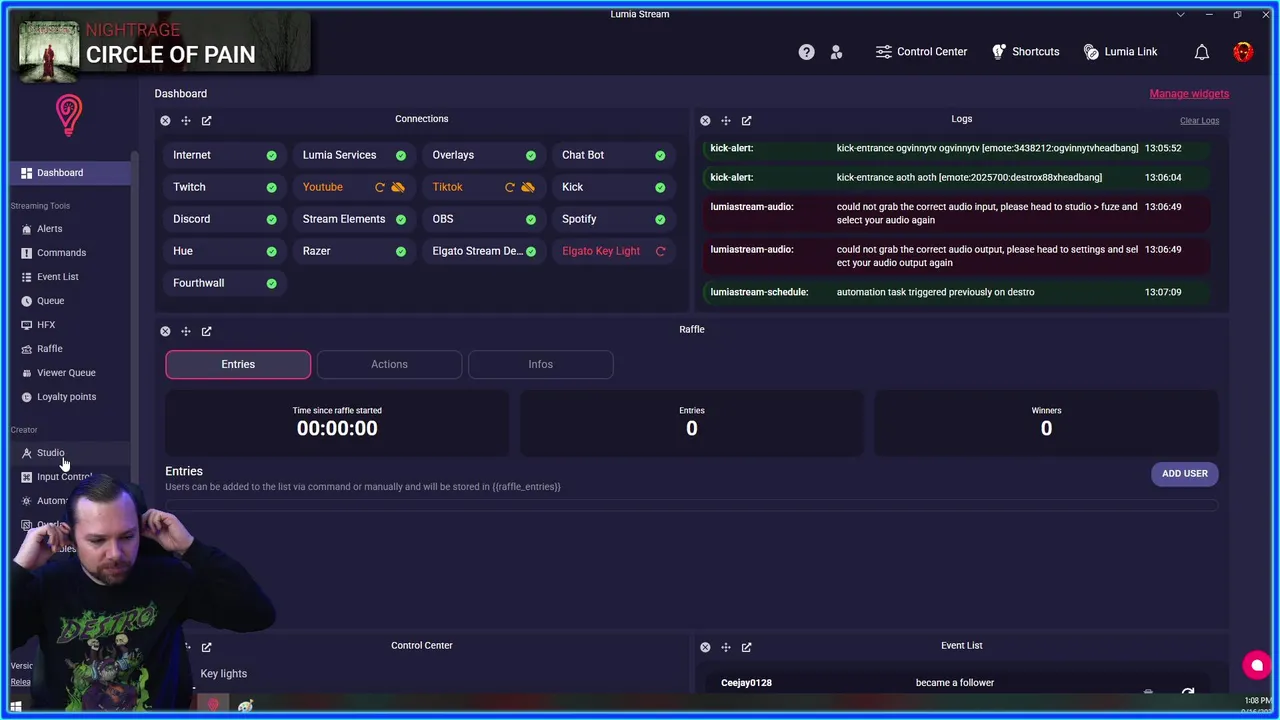The height and width of the screenshot is (720, 1280).
Task: Click the Lumia Stream lightbulb logo
Action: [x=68, y=115]
